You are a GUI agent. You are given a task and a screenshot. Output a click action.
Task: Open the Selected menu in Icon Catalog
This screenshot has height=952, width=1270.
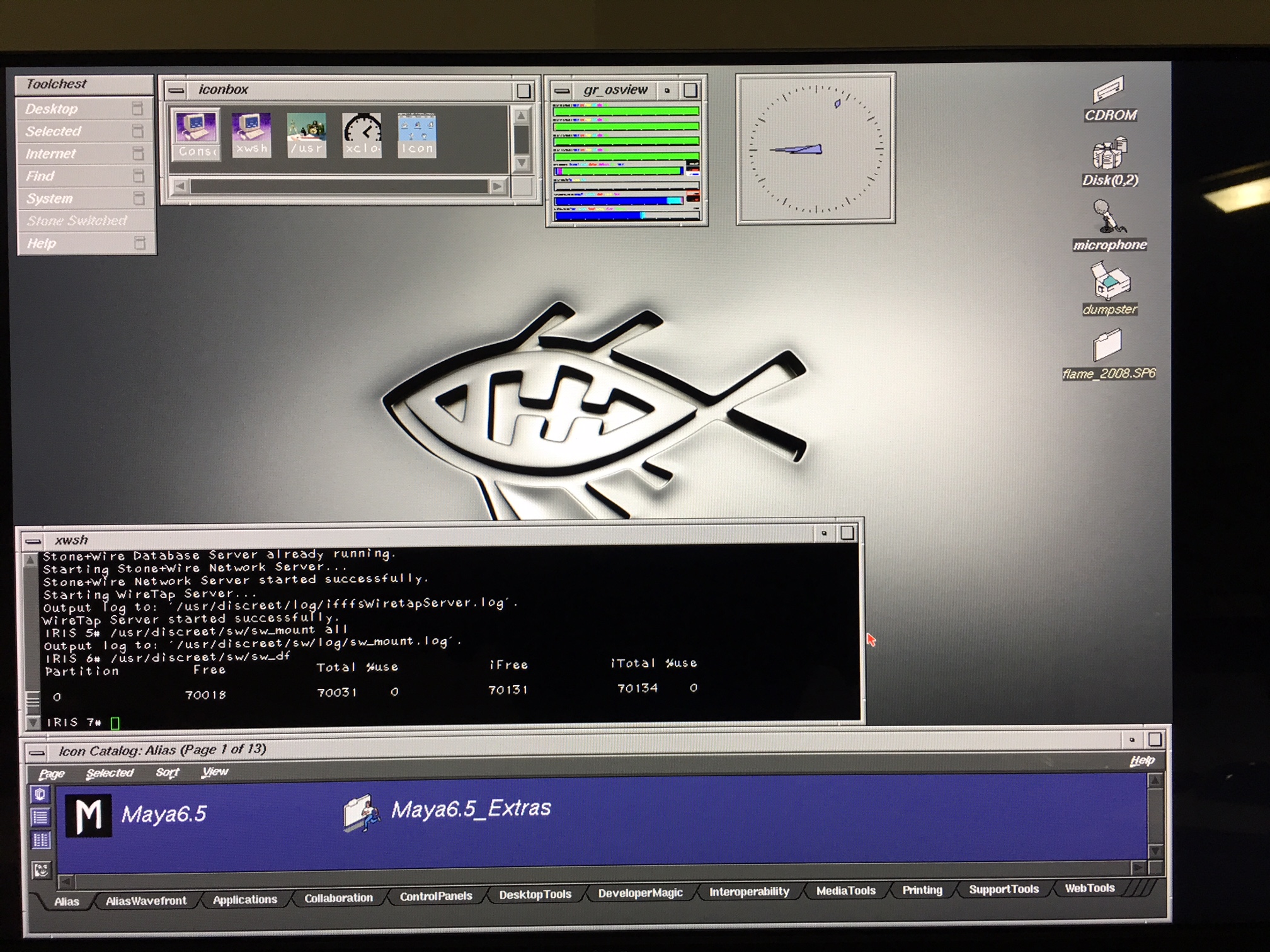[110, 773]
